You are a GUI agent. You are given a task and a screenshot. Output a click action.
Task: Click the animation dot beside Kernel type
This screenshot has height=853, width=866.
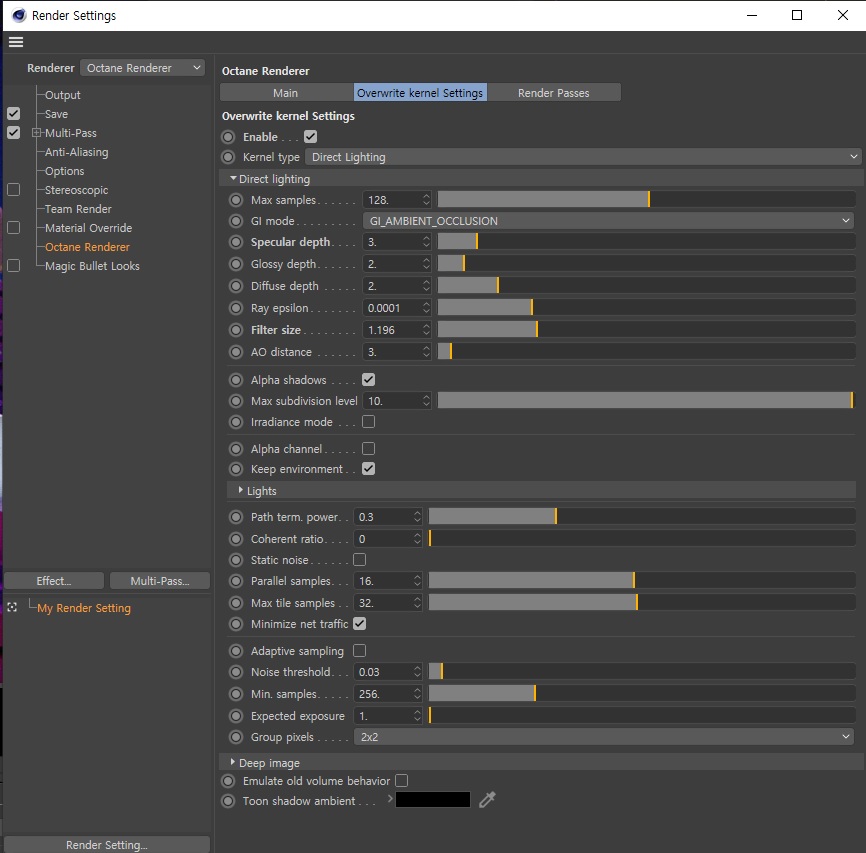(x=228, y=157)
